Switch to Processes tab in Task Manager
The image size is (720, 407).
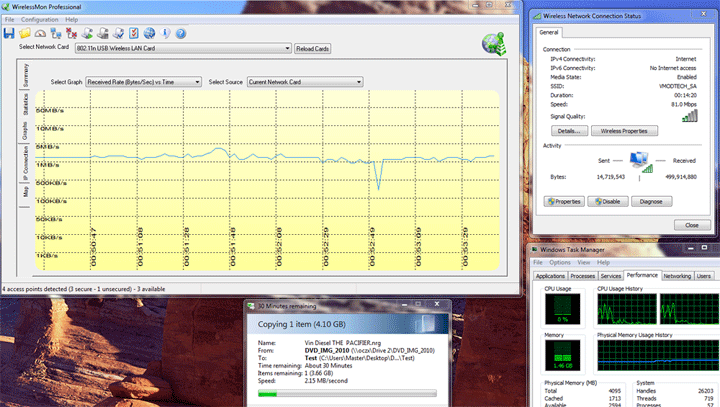[583, 276]
